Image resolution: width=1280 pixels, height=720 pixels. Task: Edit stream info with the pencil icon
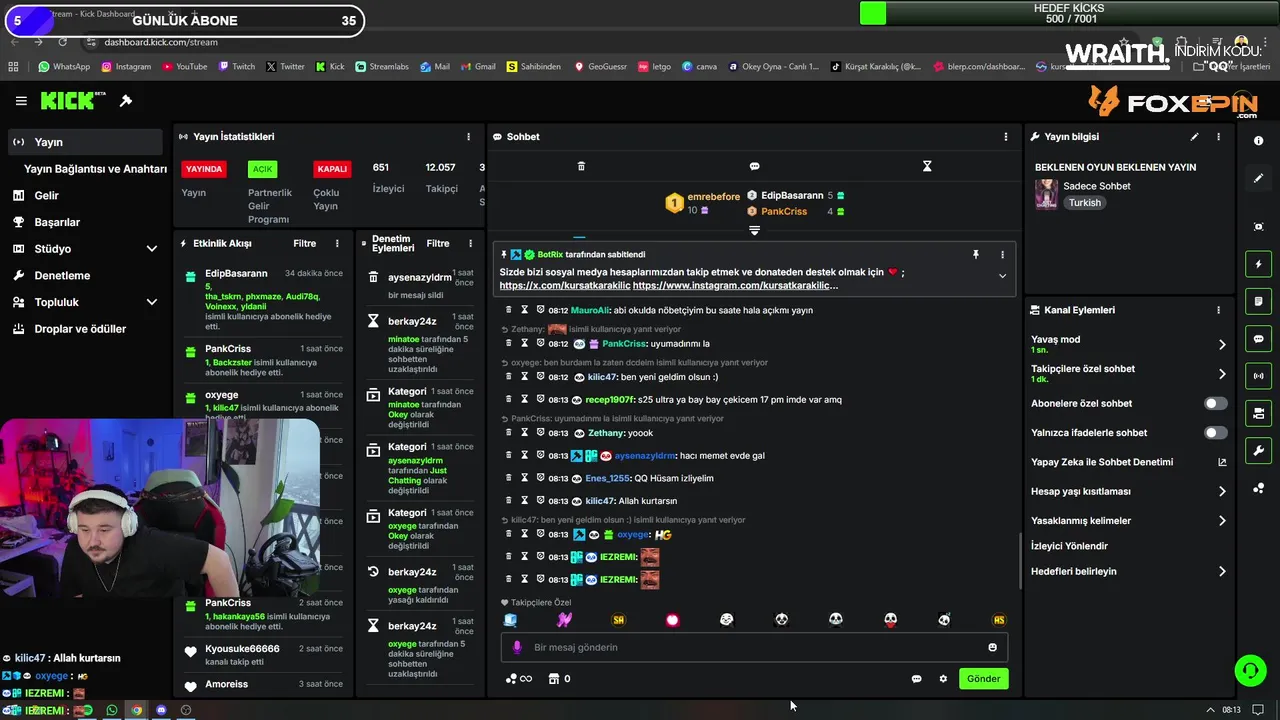[x=1194, y=137]
